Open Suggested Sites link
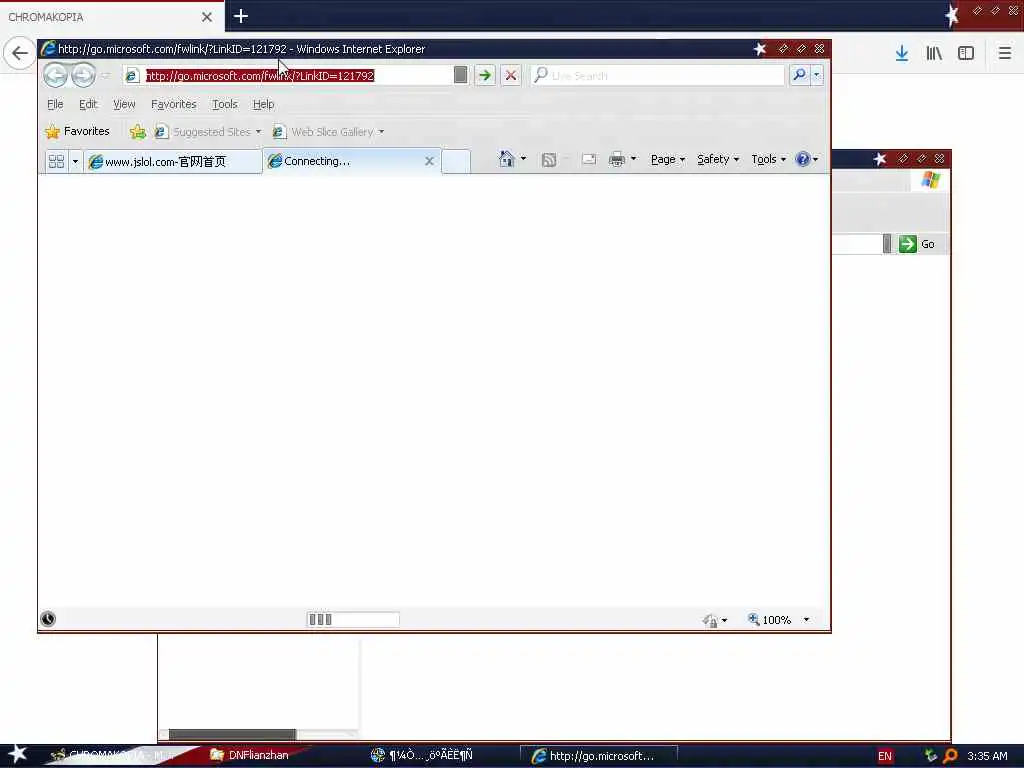 coord(204,132)
